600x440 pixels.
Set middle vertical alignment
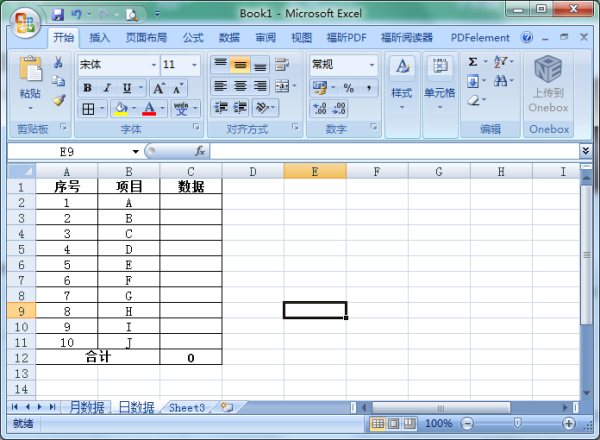(x=240, y=64)
